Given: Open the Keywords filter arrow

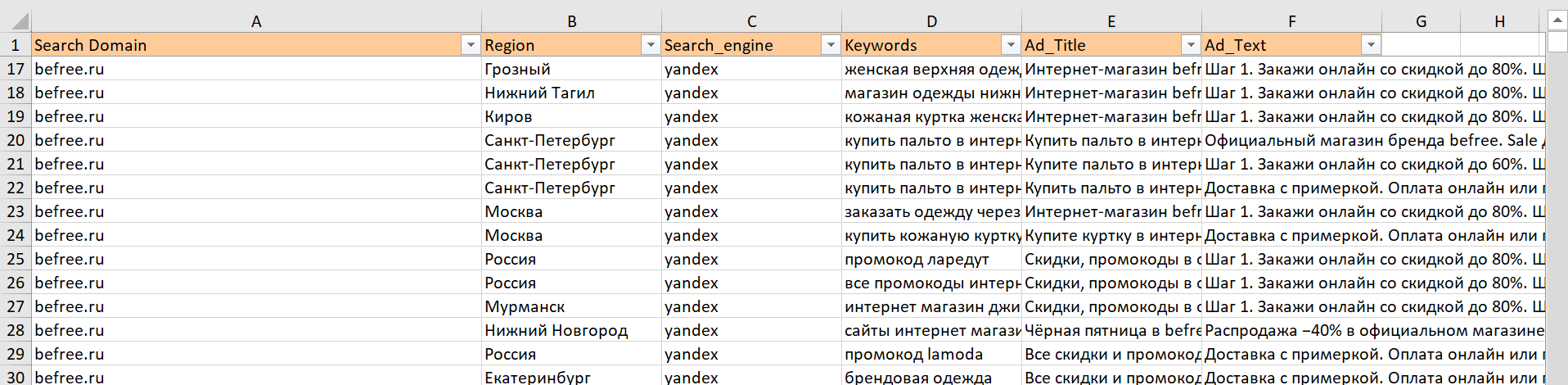Looking at the screenshot, I should [x=1011, y=45].
